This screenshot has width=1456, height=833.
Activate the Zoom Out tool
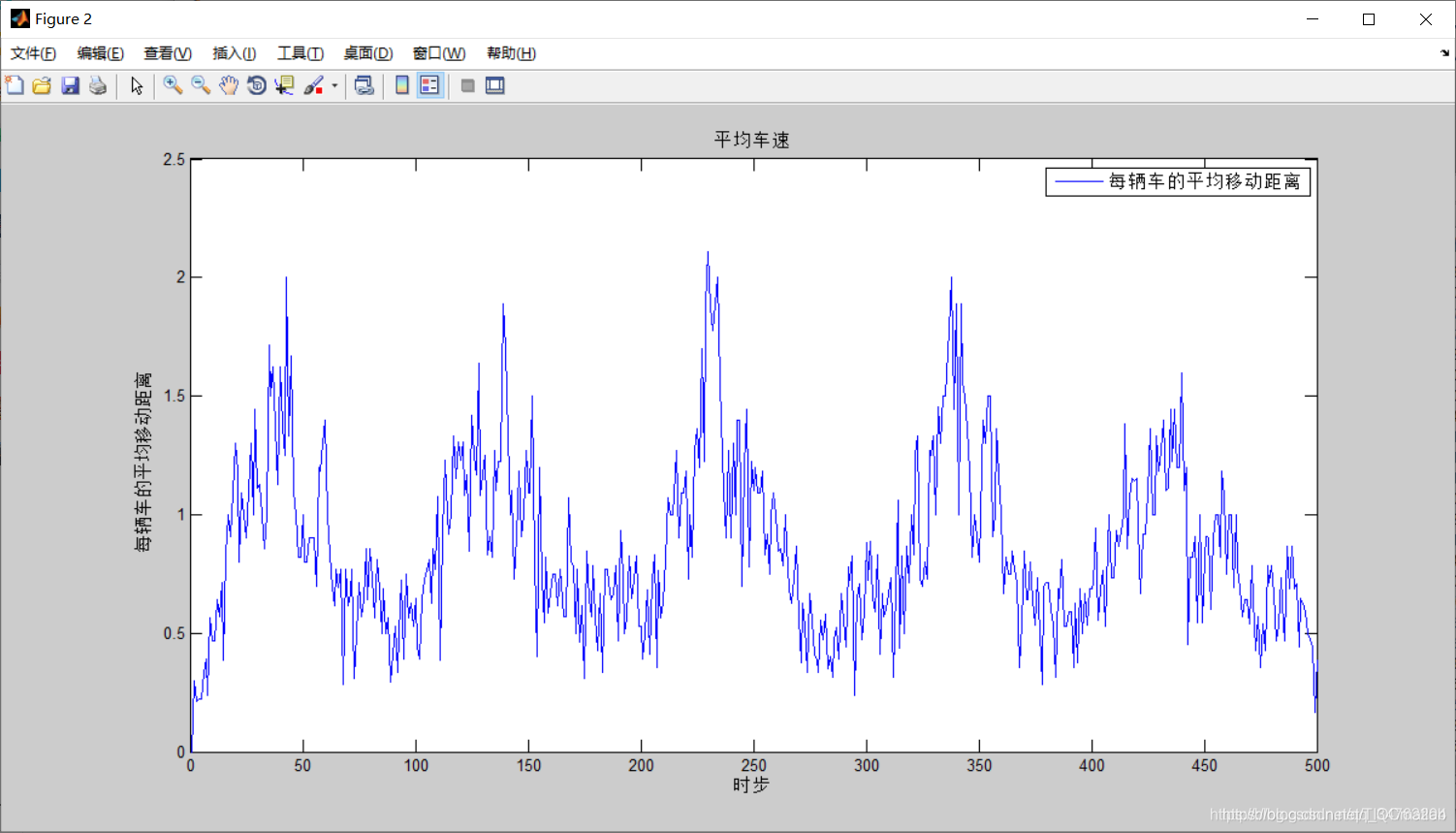point(201,85)
